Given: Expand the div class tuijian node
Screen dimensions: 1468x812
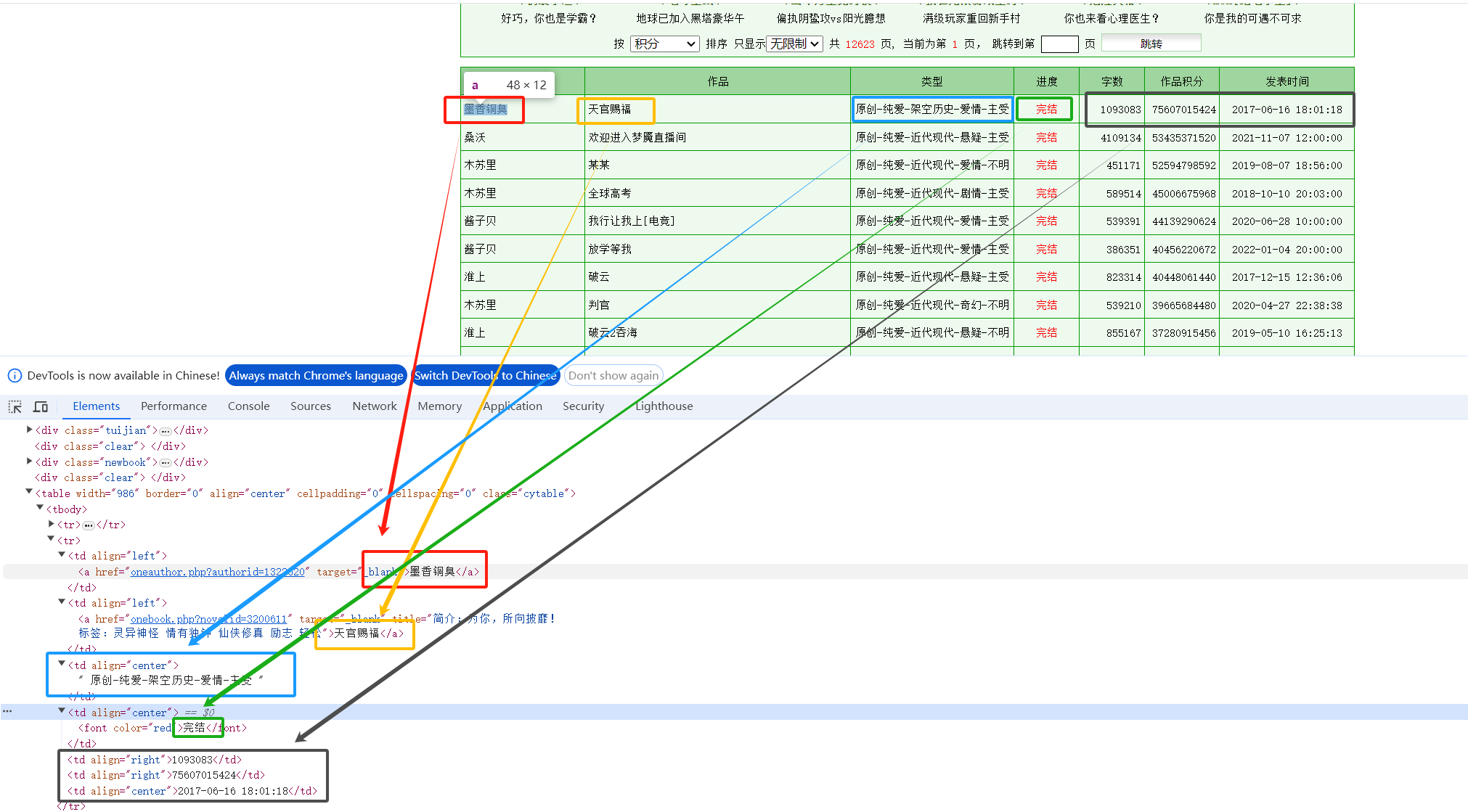Looking at the screenshot, I should tap(29, 430).
